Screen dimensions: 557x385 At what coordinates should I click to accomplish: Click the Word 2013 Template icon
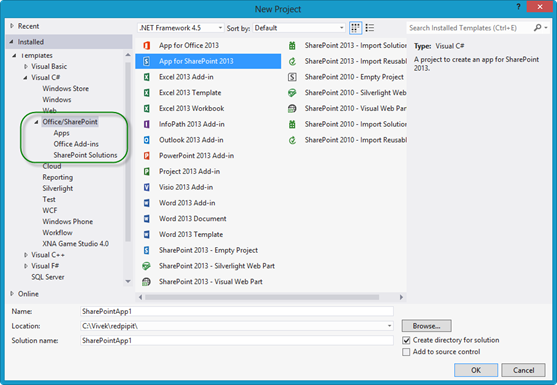[146, 234]
